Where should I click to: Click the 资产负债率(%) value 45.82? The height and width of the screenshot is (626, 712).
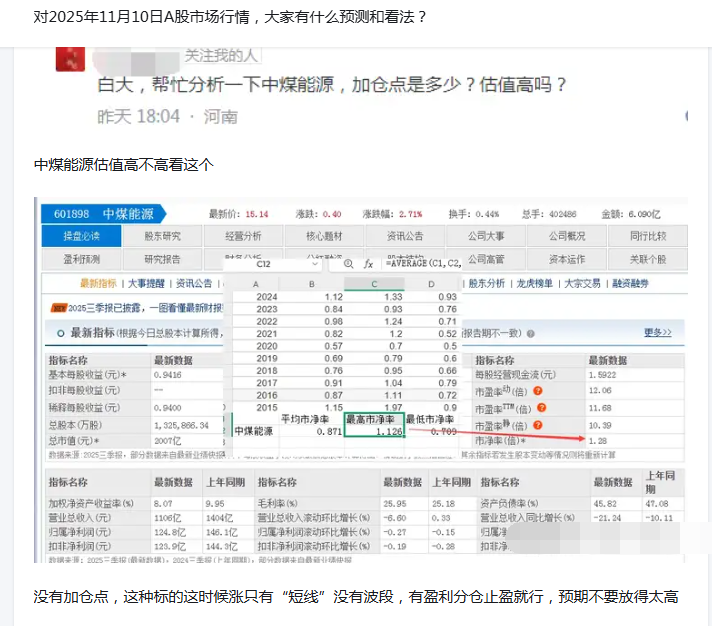605,504
